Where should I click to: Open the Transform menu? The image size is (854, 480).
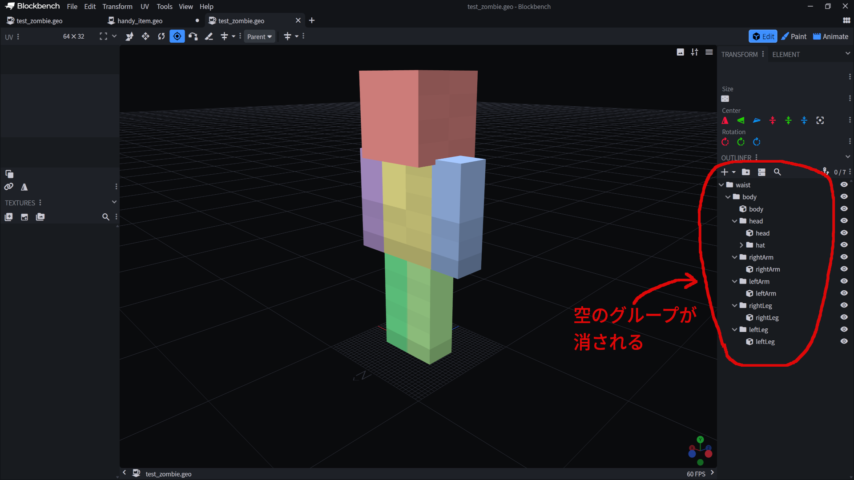click(117, 7)
